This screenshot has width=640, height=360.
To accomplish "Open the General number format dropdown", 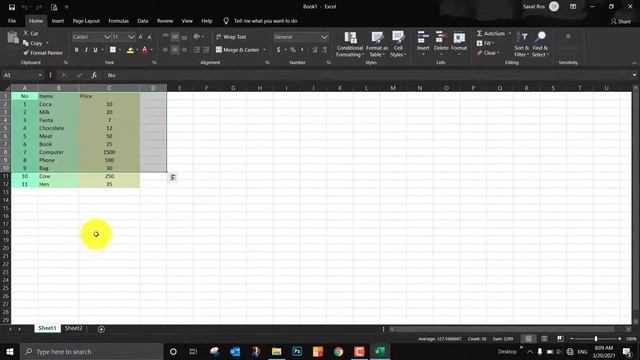I will 324,37.
